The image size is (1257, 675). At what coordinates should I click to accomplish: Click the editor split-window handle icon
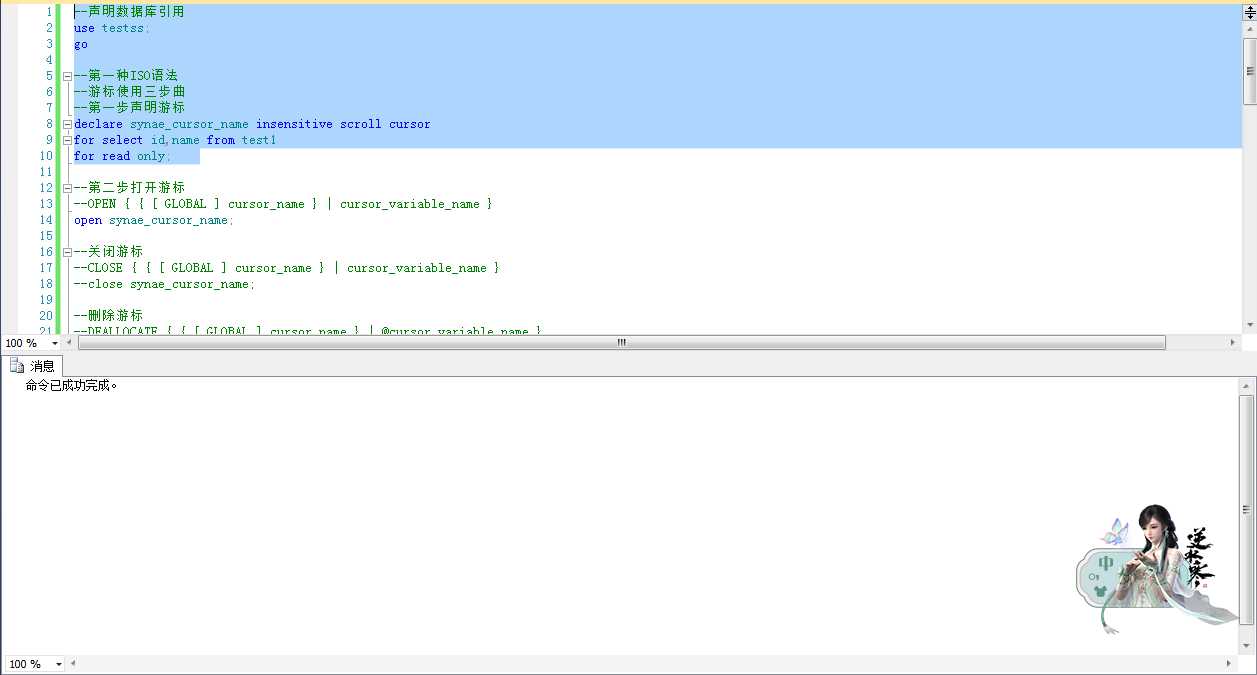tap(1249, 12)
